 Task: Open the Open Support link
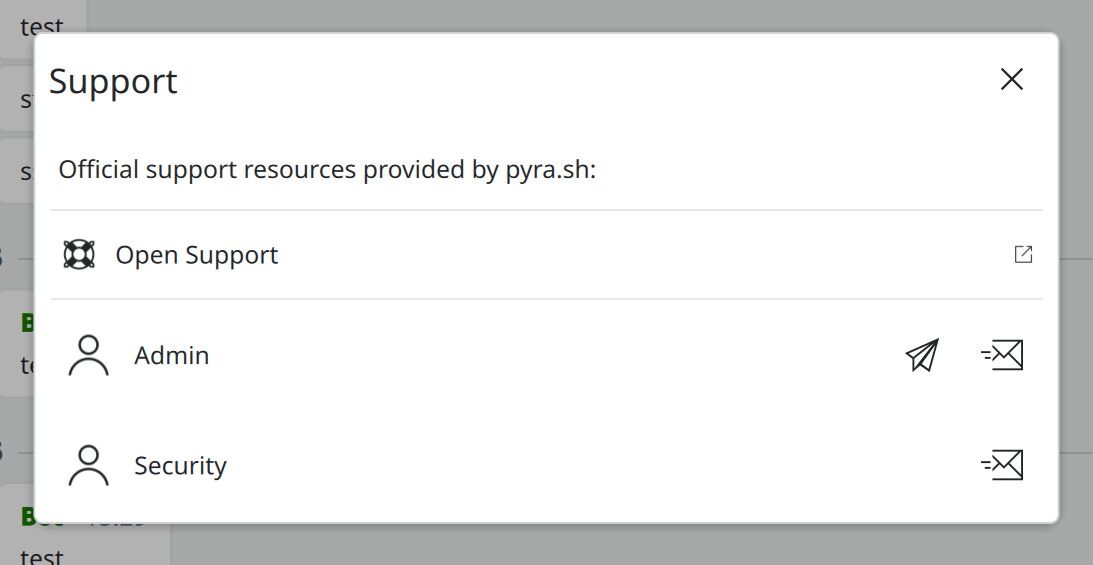click(x=197, y=255)
